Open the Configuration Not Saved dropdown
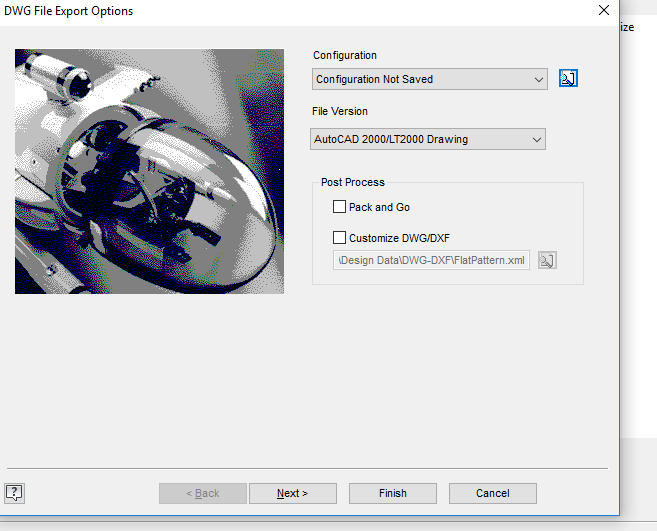Screen dimensions: 657x531 coord(429,79)
